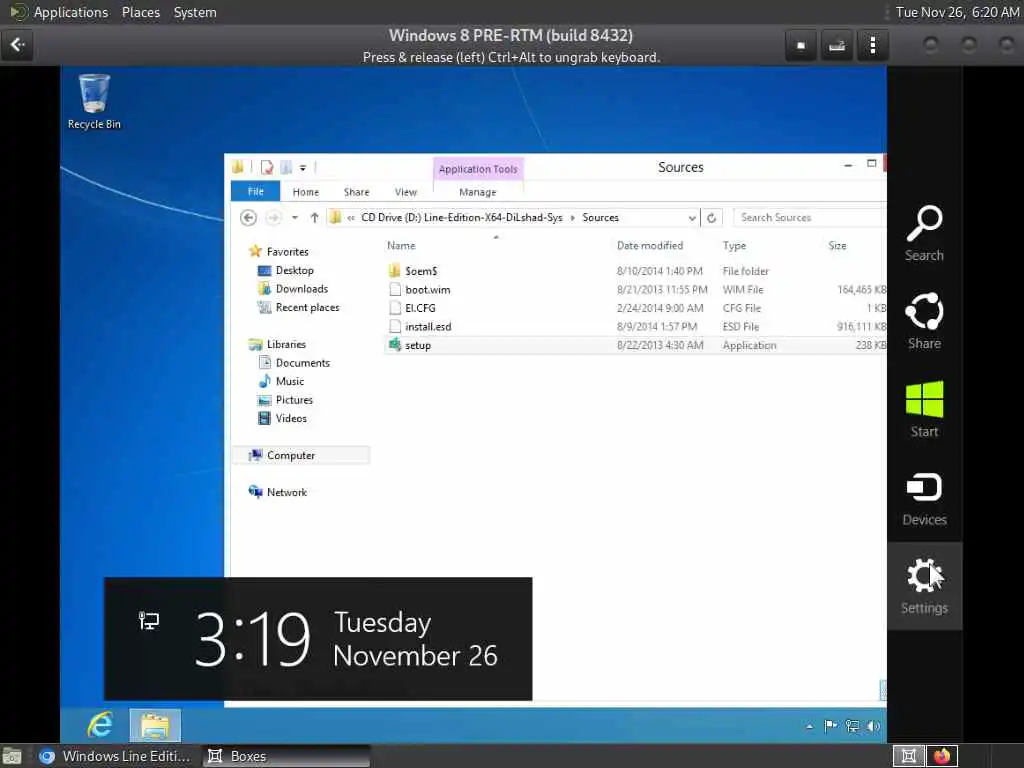Open recent locations dropdown arrow
The image size is (1024, 768).
coord(295,217)
